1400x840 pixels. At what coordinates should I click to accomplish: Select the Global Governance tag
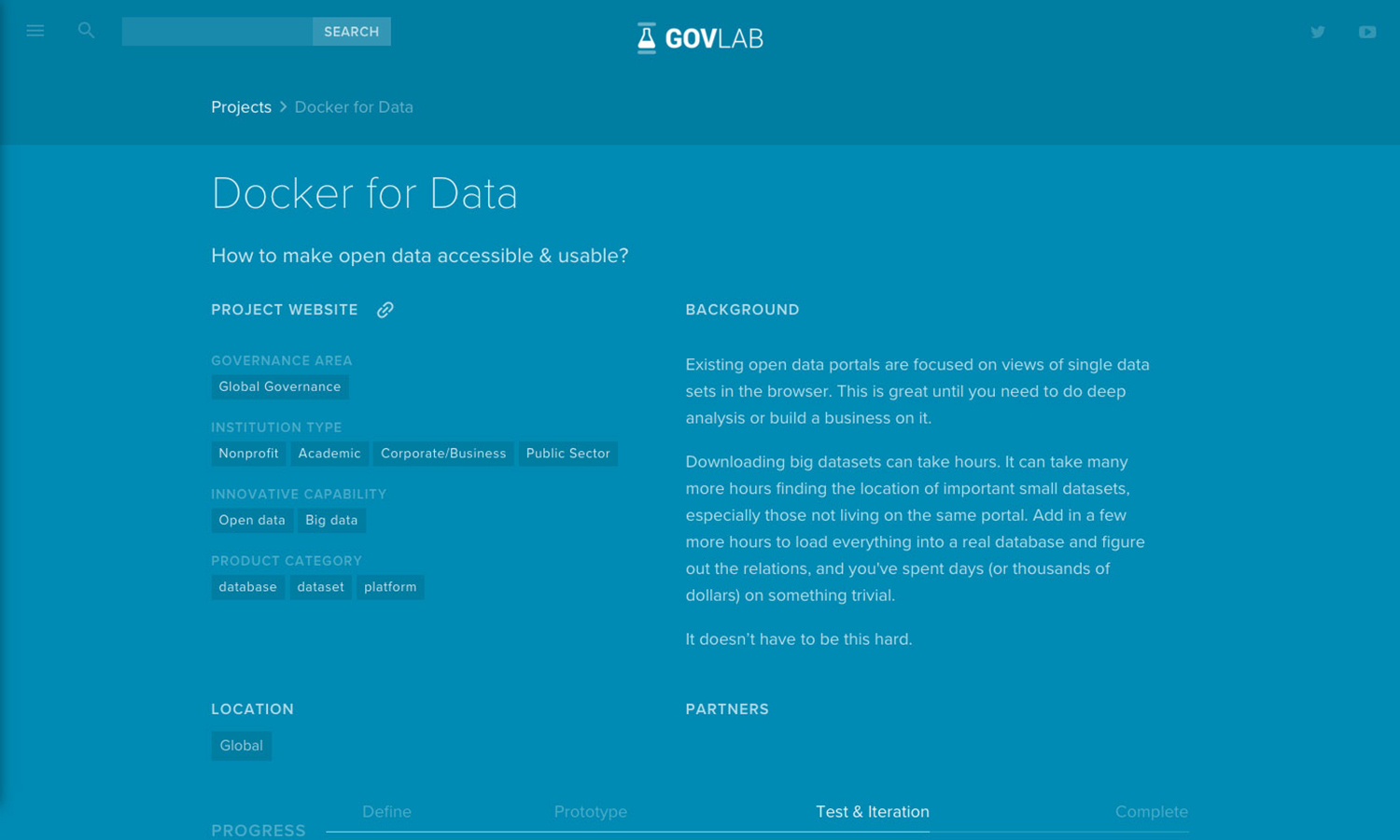280,386
